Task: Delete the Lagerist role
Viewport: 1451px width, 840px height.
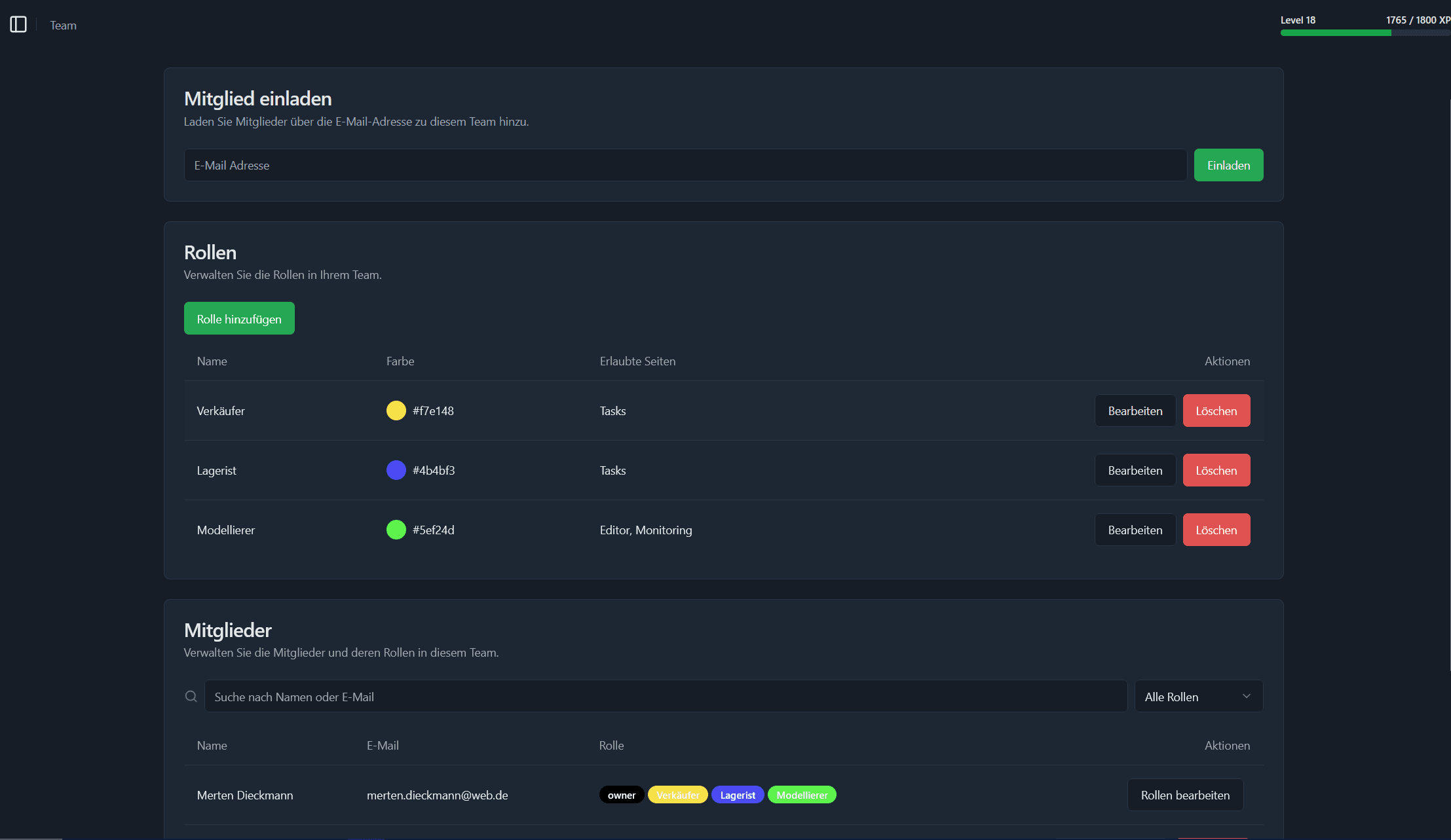Action: 1216,470
